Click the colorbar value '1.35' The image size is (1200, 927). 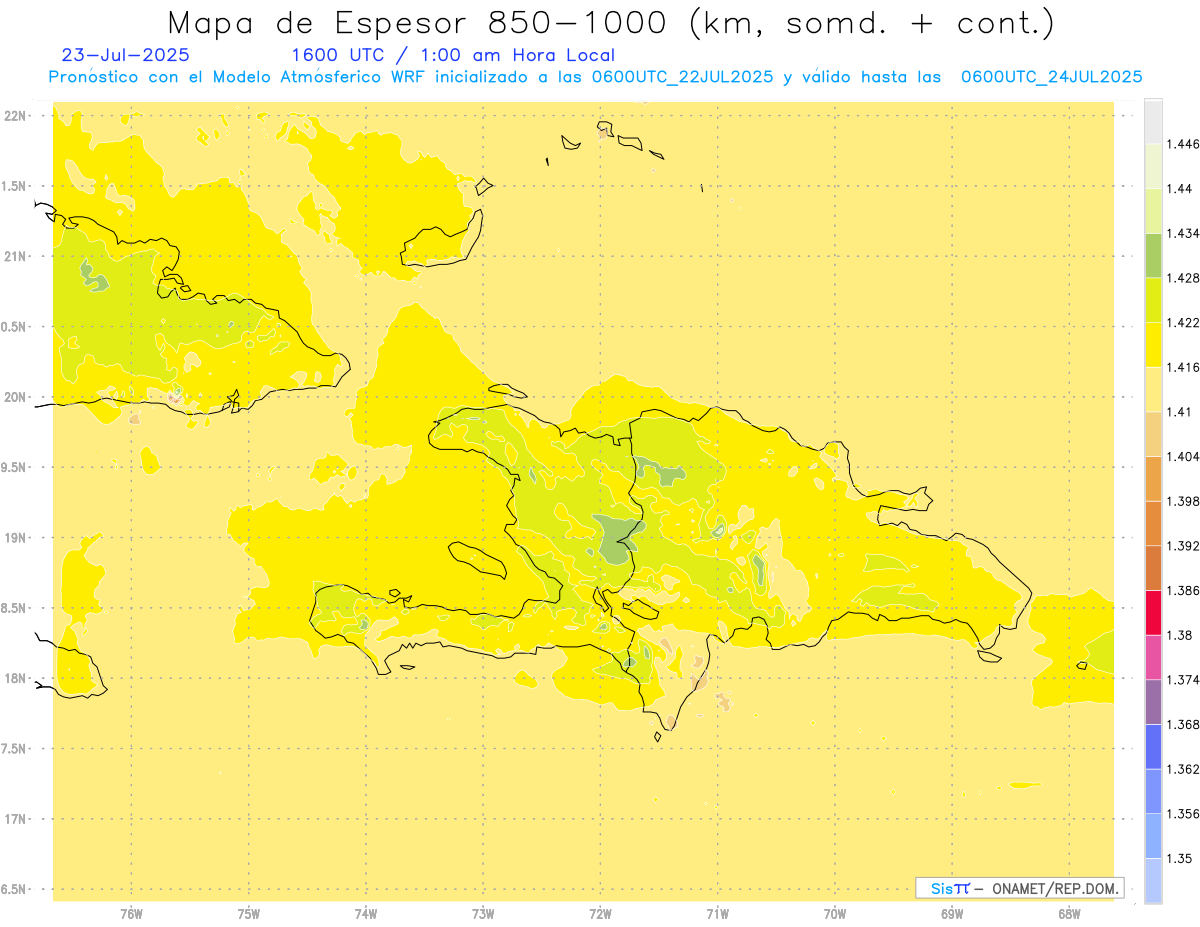click(x=1181, y=859)
